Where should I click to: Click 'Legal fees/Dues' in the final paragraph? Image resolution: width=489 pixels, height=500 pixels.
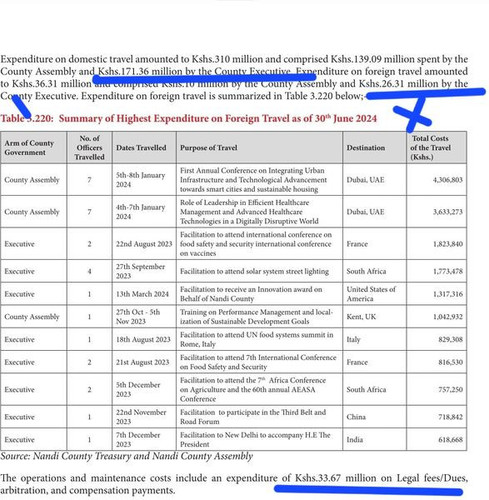click(x=431, y=478)
